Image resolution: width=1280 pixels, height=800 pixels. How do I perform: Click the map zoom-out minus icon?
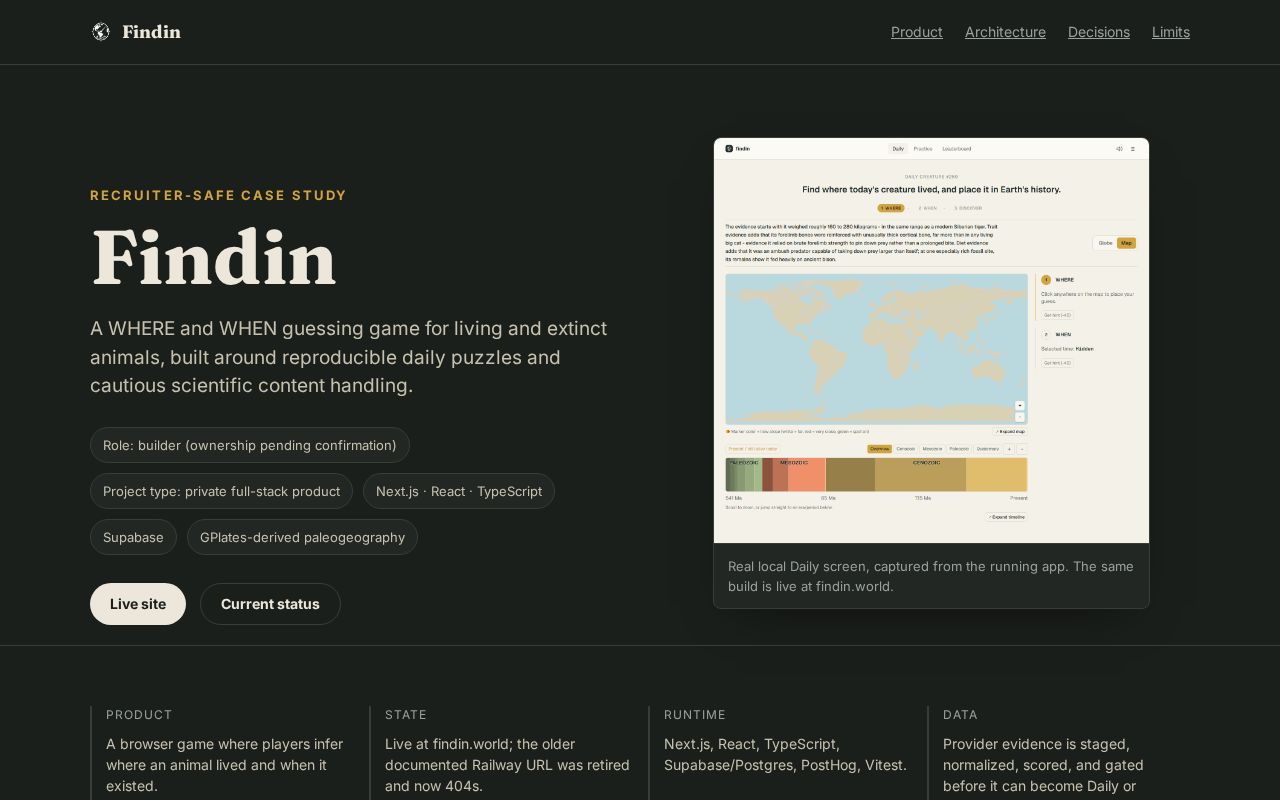1020,417
